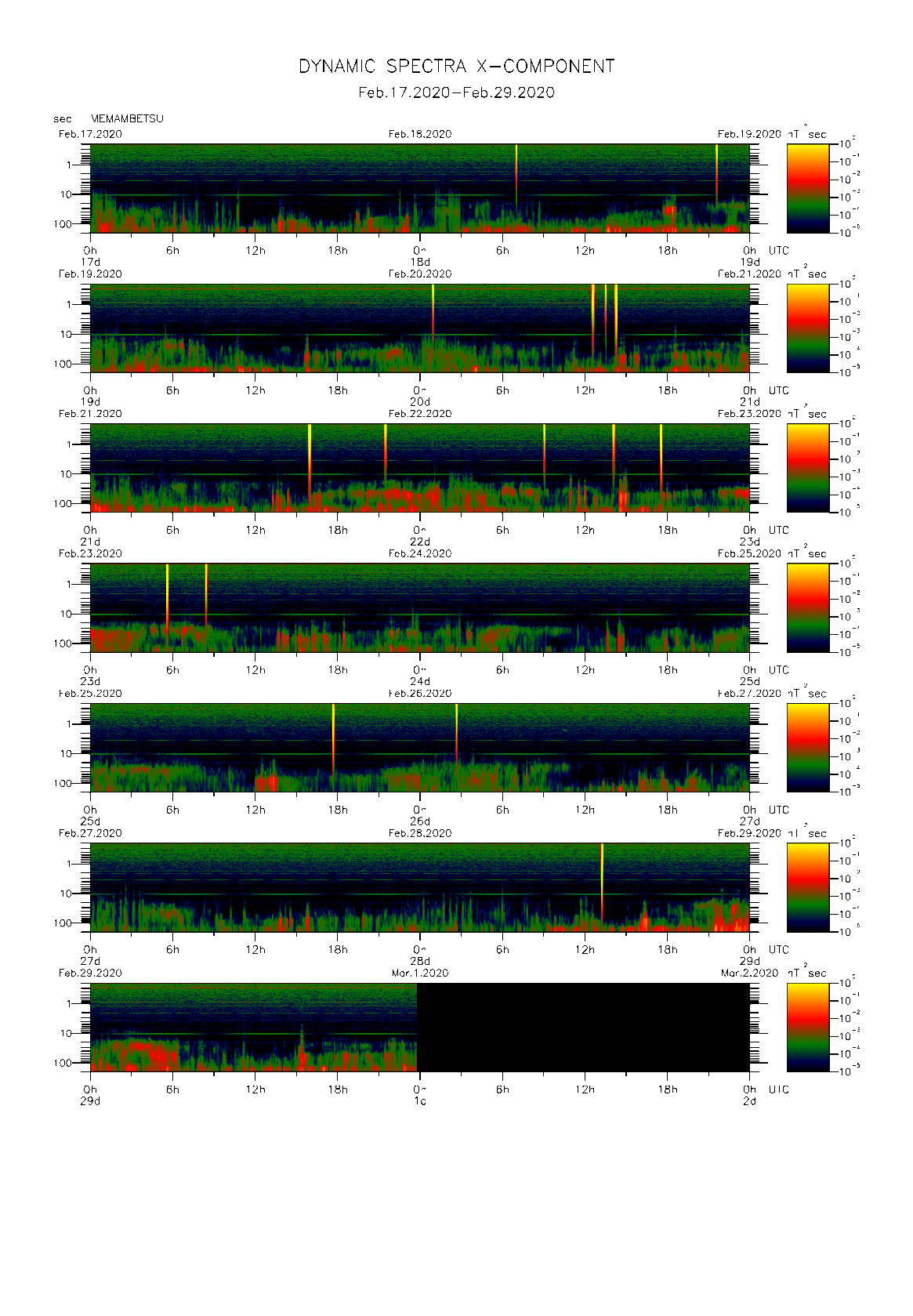913x1316 pixels.
Task: Click the bright spike near 16h on Feb.21
Action: [310, 459]
